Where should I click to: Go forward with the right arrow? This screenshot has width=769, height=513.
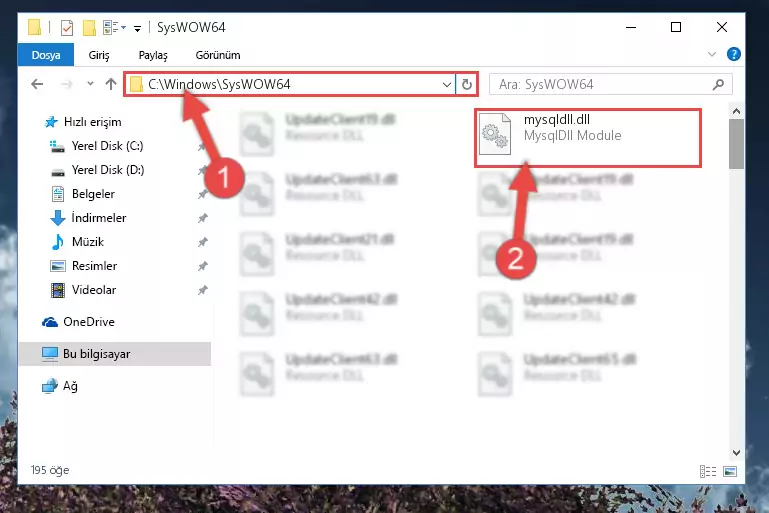point(67,84)
